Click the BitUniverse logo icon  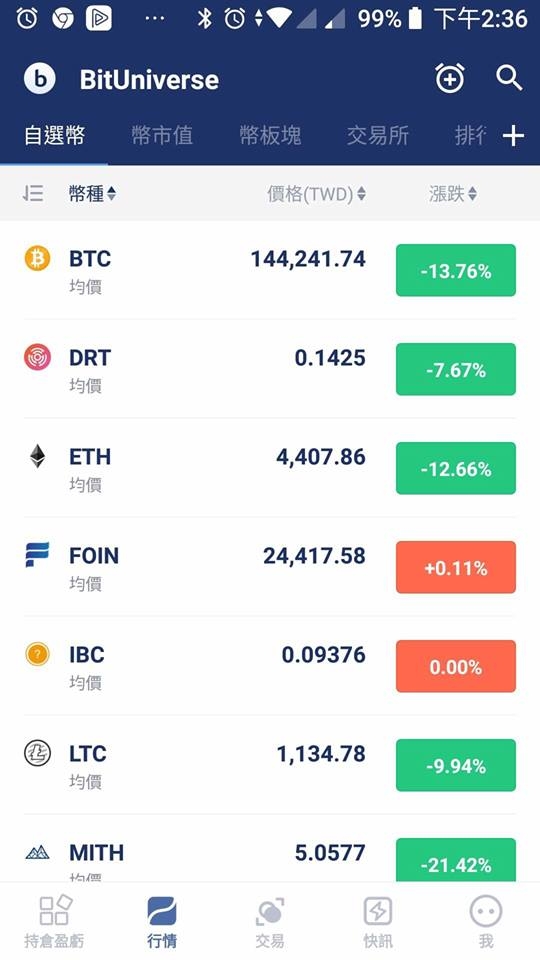40,79
